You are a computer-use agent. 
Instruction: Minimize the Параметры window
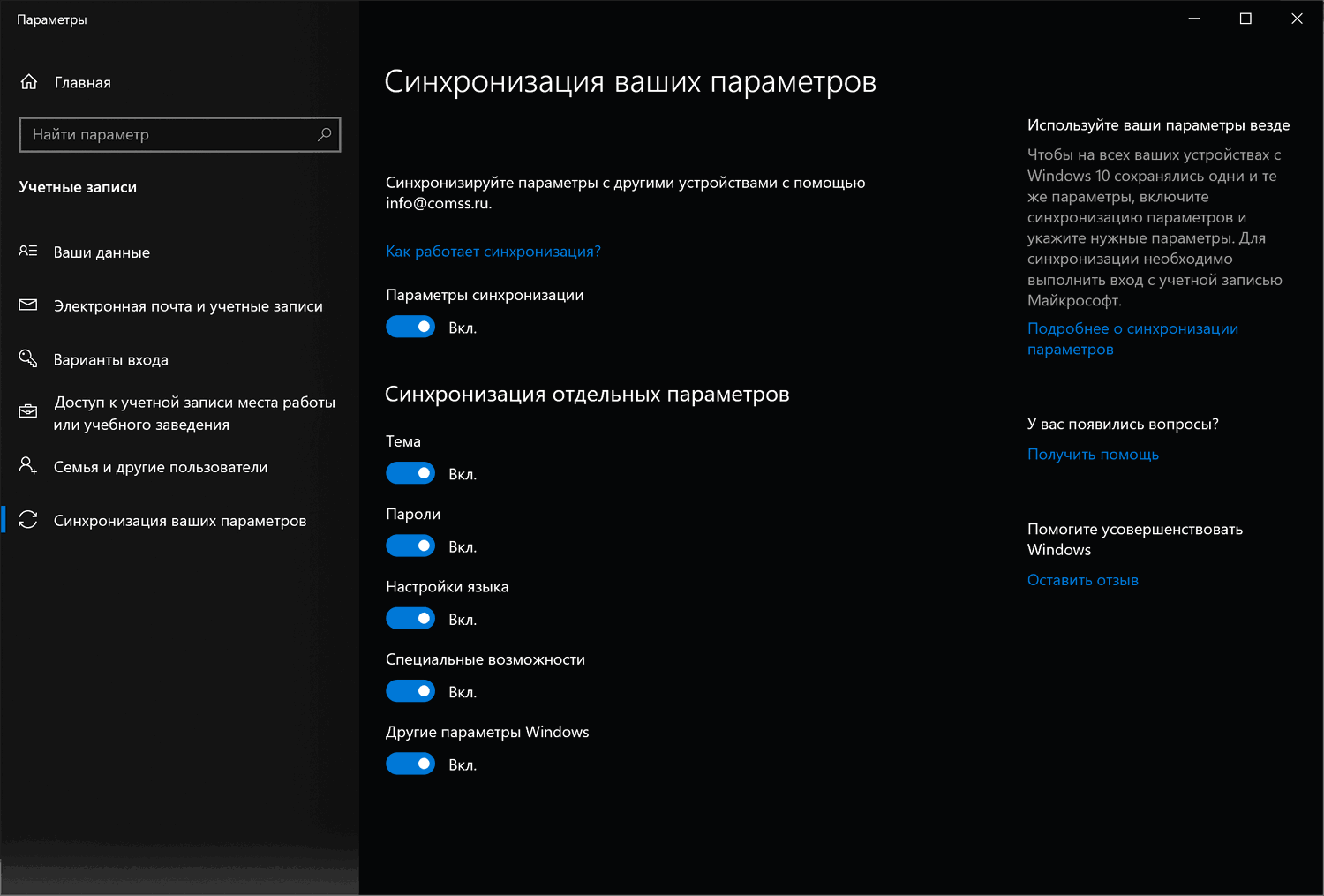click(x=1194, y=19)
